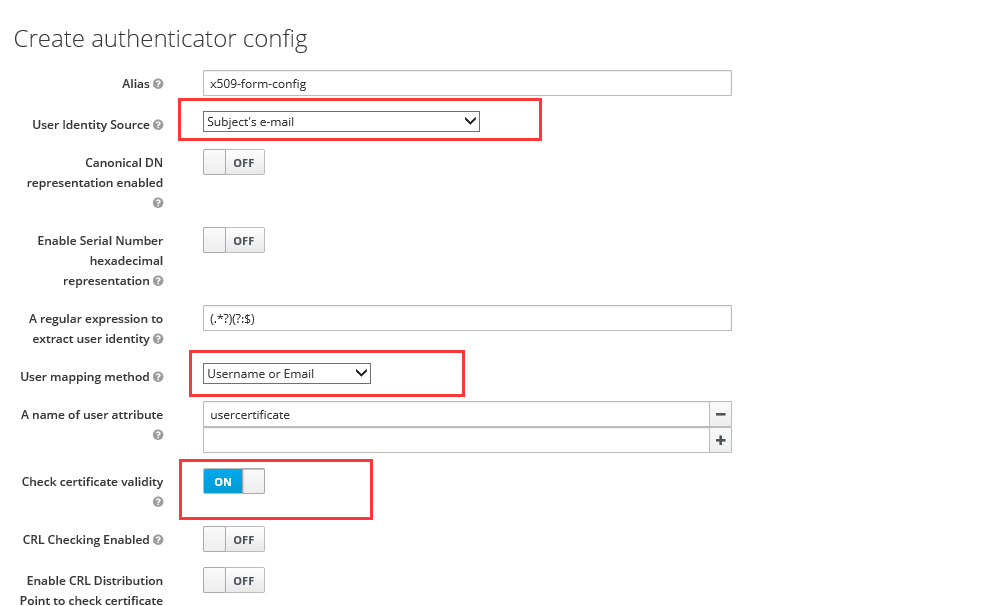The width and height of the screenshot is (991, 606).
Task: View help for Canonical DN representation
Action: [157, 203]
